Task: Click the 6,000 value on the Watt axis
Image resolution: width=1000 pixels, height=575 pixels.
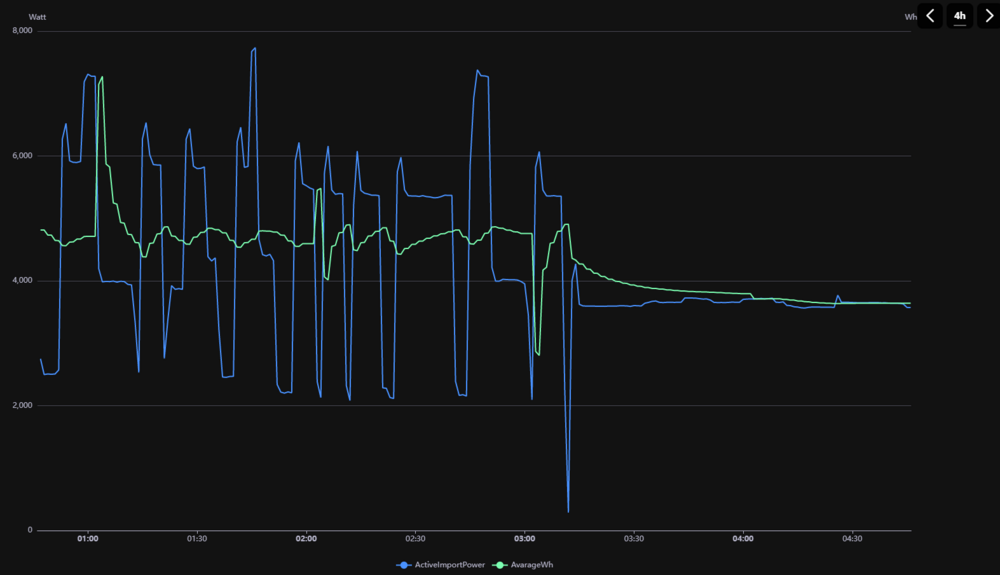Action: coord(22,156)
